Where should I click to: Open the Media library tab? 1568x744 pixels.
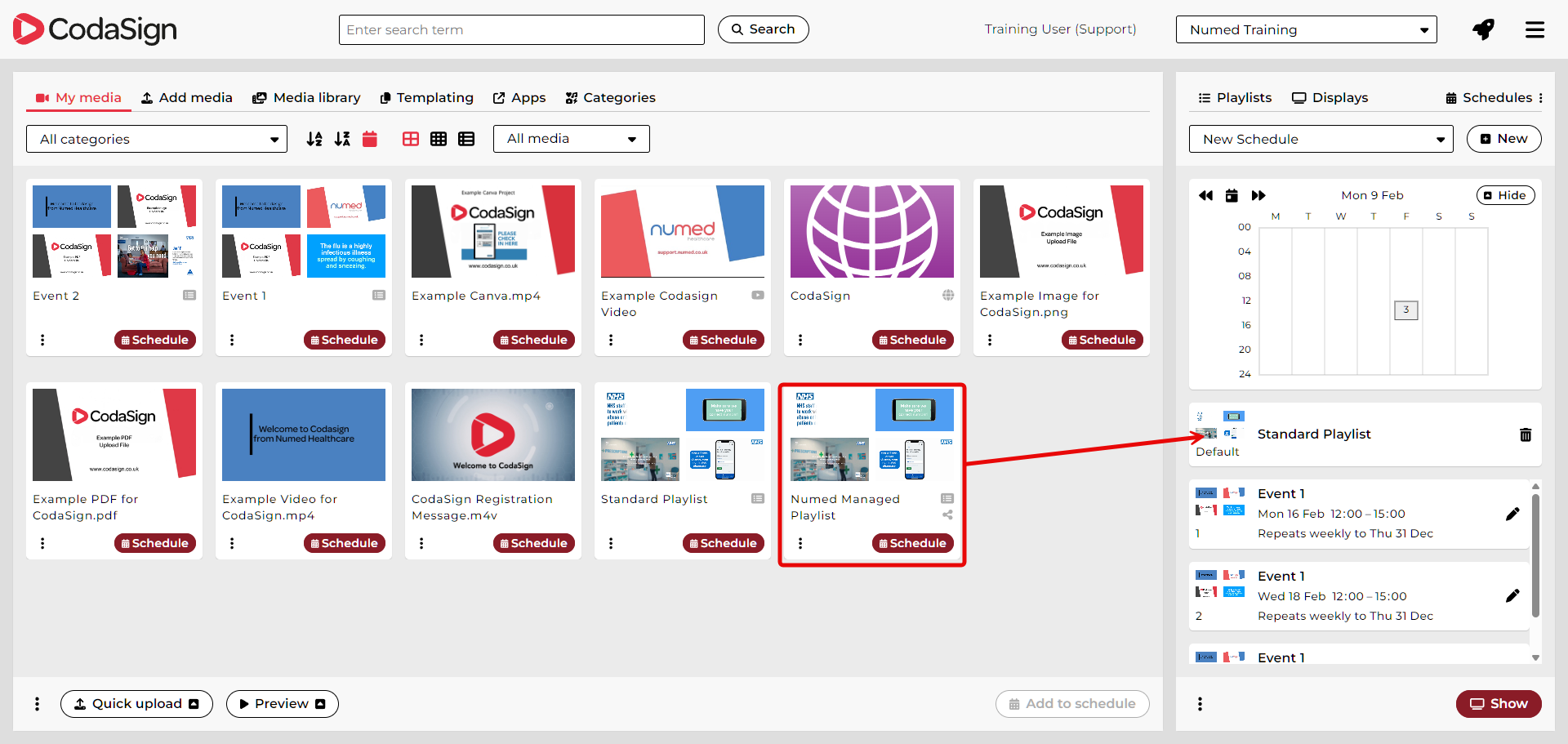pos(306,97)
